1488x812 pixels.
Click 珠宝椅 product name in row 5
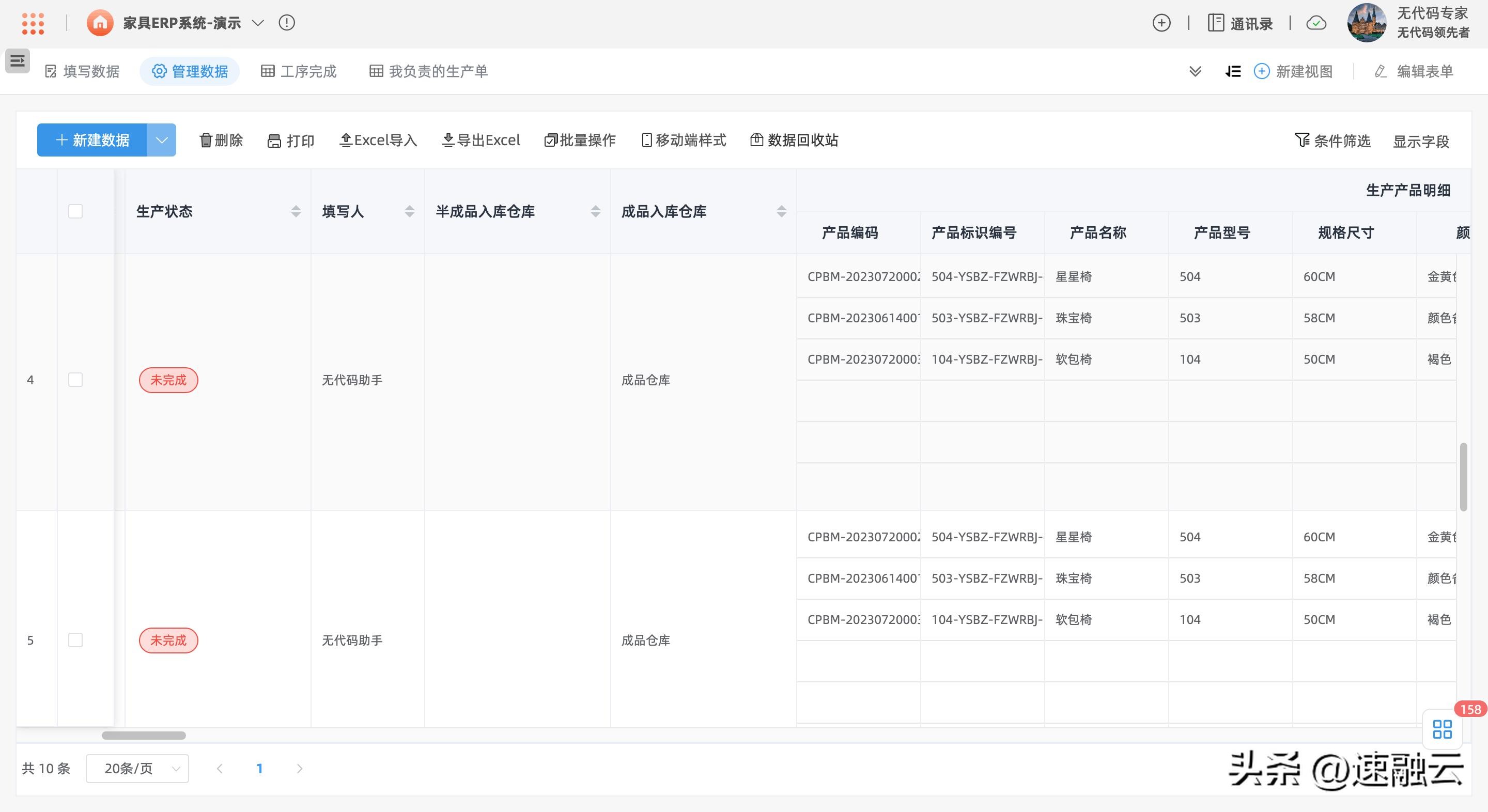[1074, 578]
